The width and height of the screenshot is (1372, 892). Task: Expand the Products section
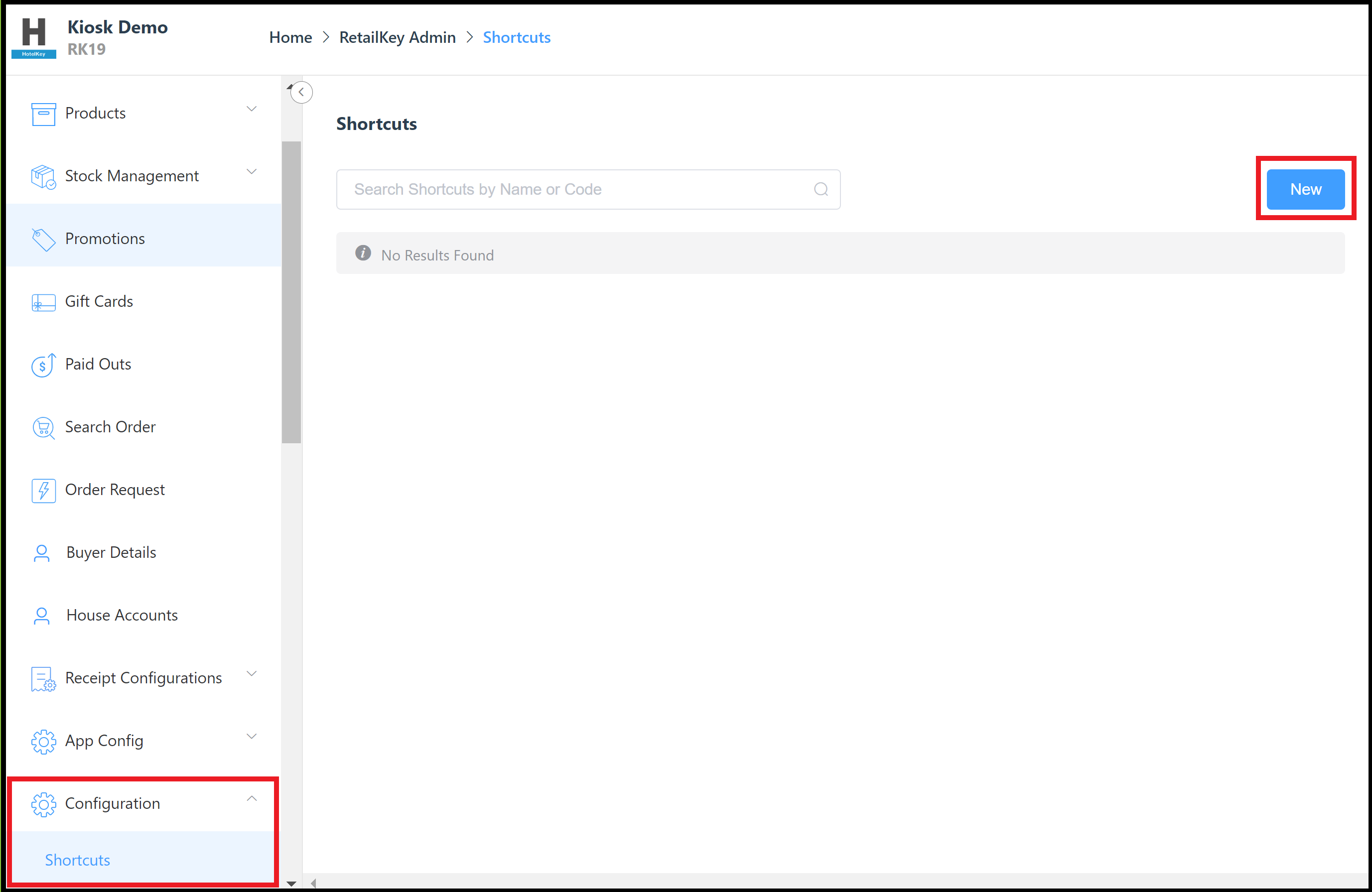point(252,109)
